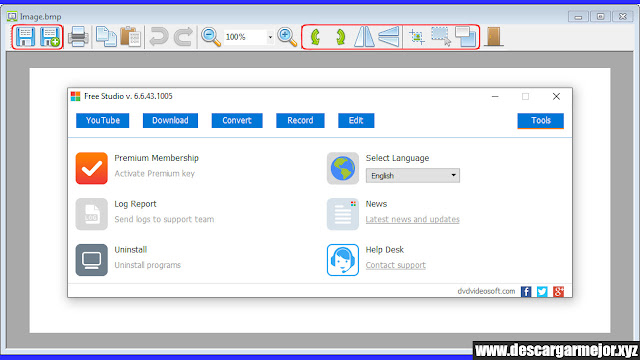Paste from the clipboard icon

coord(131,37)
